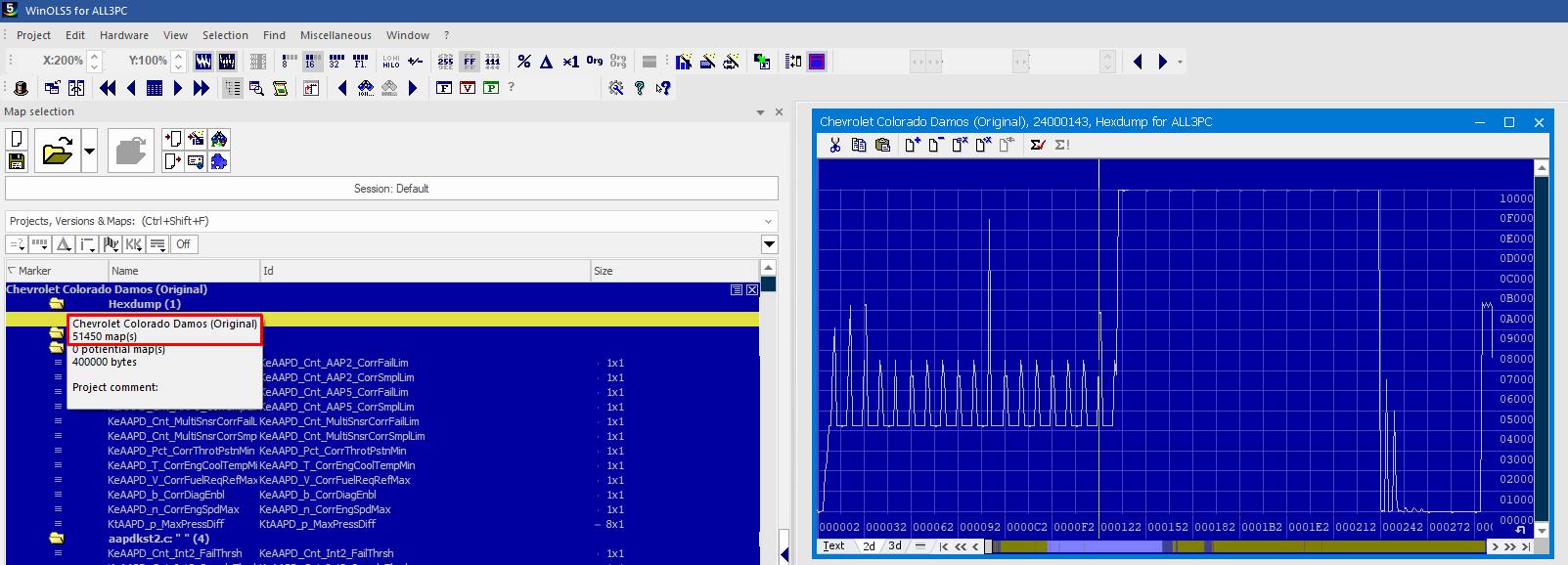Open the Project menu
This screenshot has width=1568, height=565.
(x=33, y=35)
